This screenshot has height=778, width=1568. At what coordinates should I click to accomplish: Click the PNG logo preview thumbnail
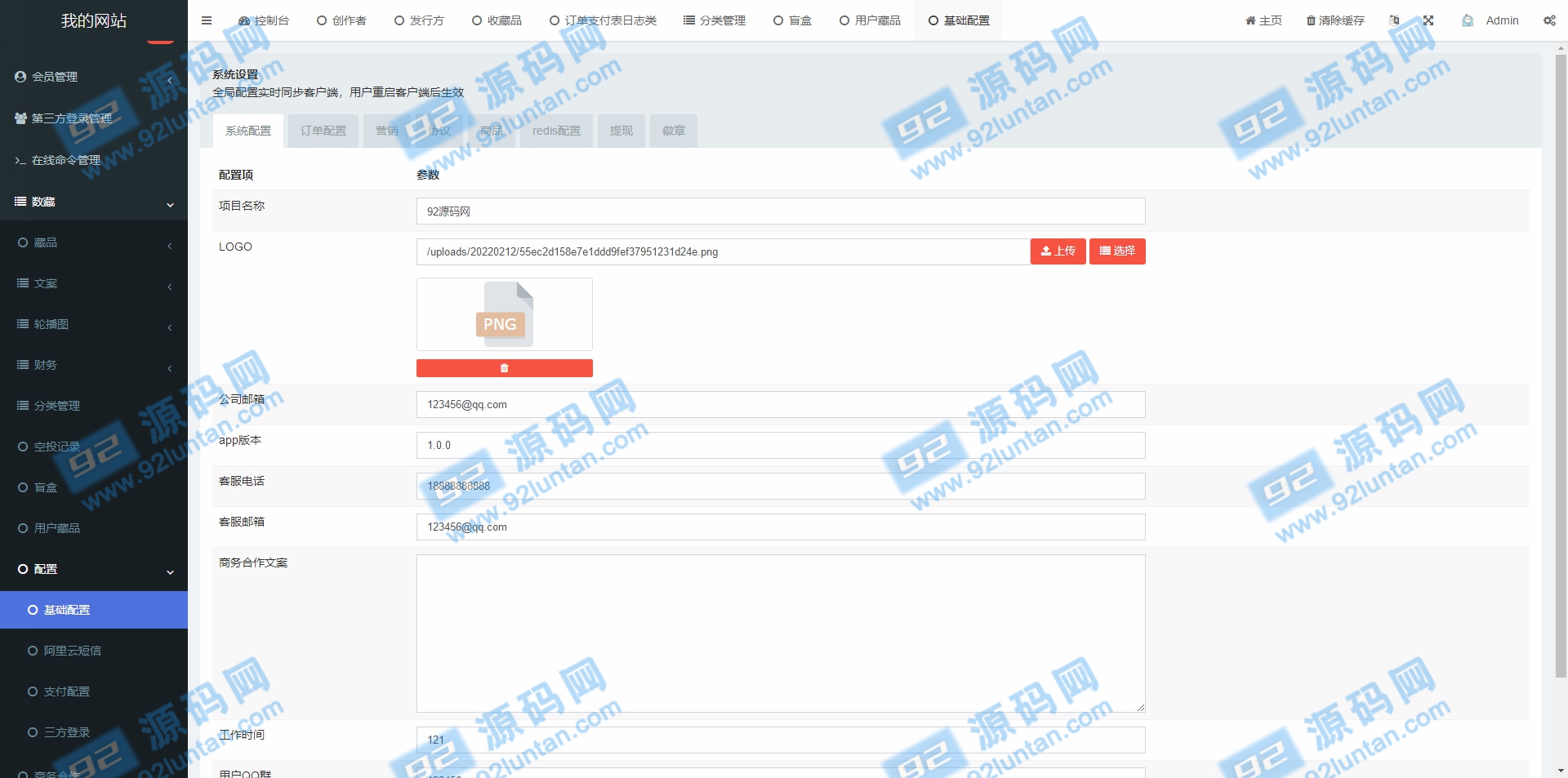(505, 314)
